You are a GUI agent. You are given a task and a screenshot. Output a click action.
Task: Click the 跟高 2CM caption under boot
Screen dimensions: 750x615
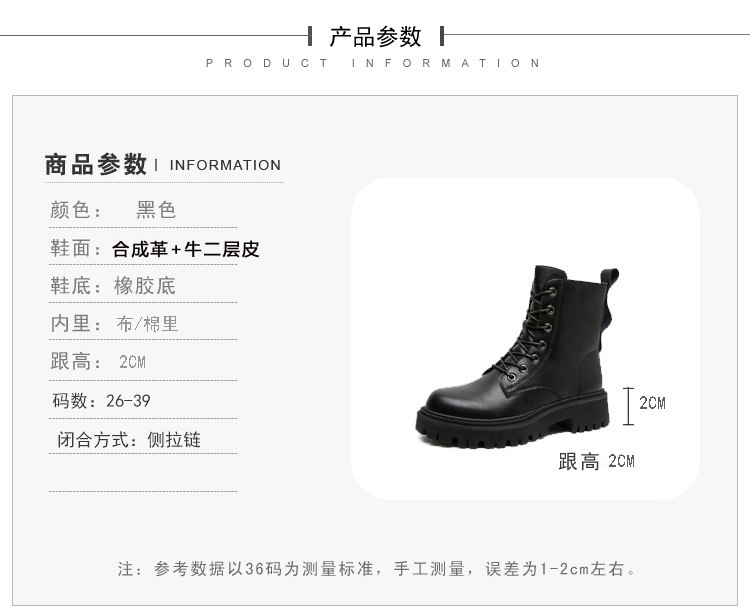pos(596,461)
